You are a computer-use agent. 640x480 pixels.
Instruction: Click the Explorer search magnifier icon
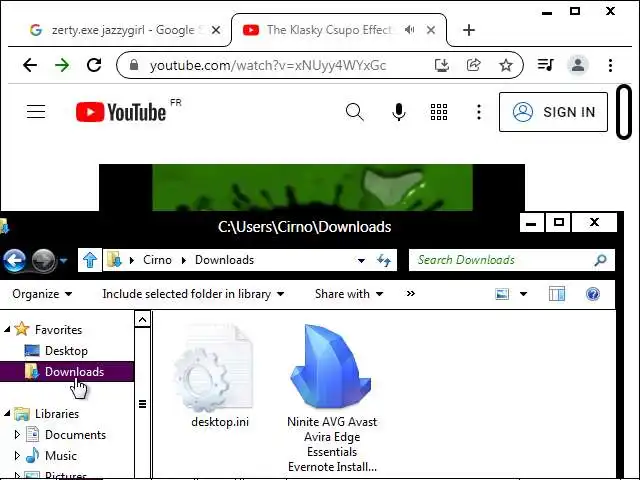point(600,260)
